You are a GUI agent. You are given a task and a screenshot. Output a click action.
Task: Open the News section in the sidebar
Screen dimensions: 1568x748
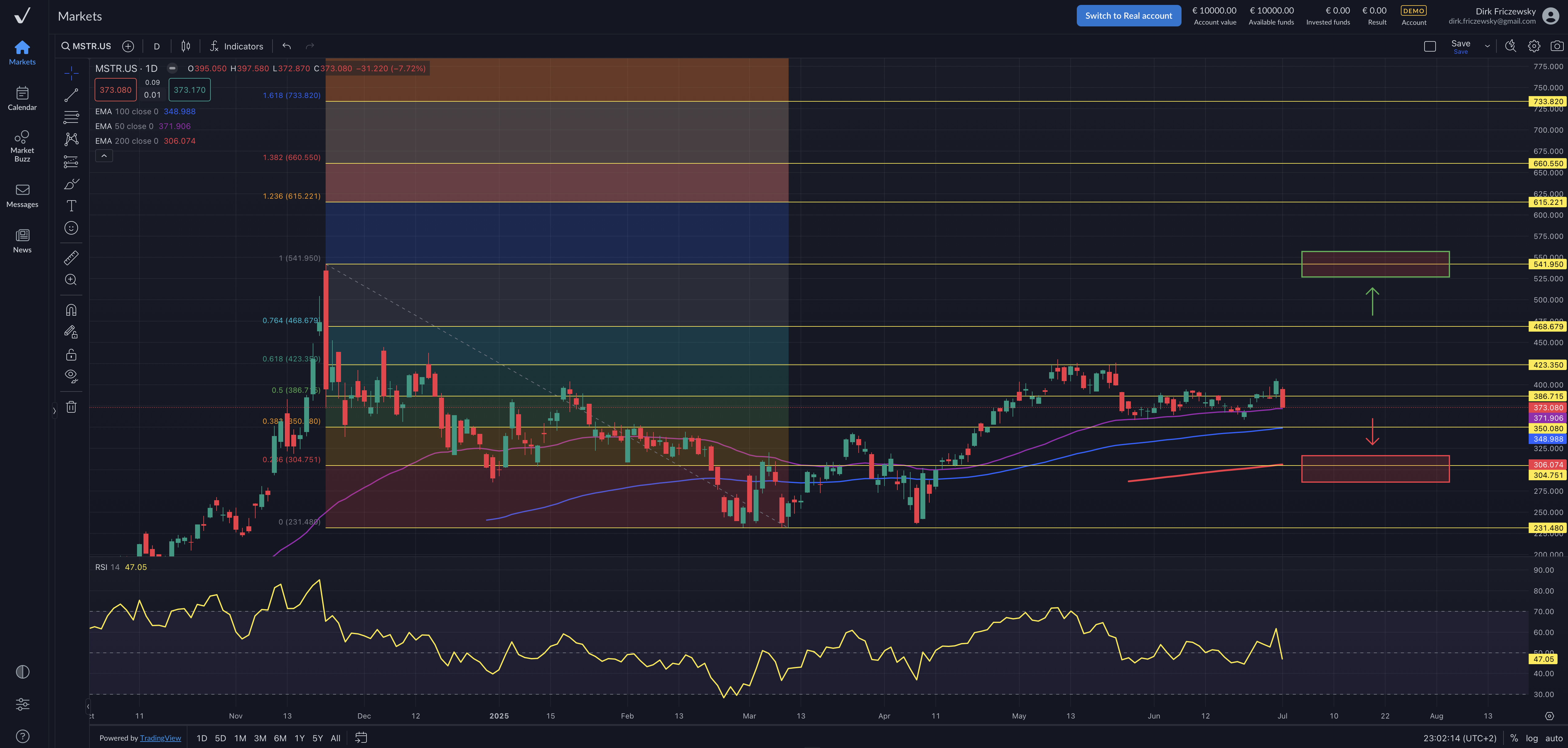pyautogui.click(x=22, y=241)
